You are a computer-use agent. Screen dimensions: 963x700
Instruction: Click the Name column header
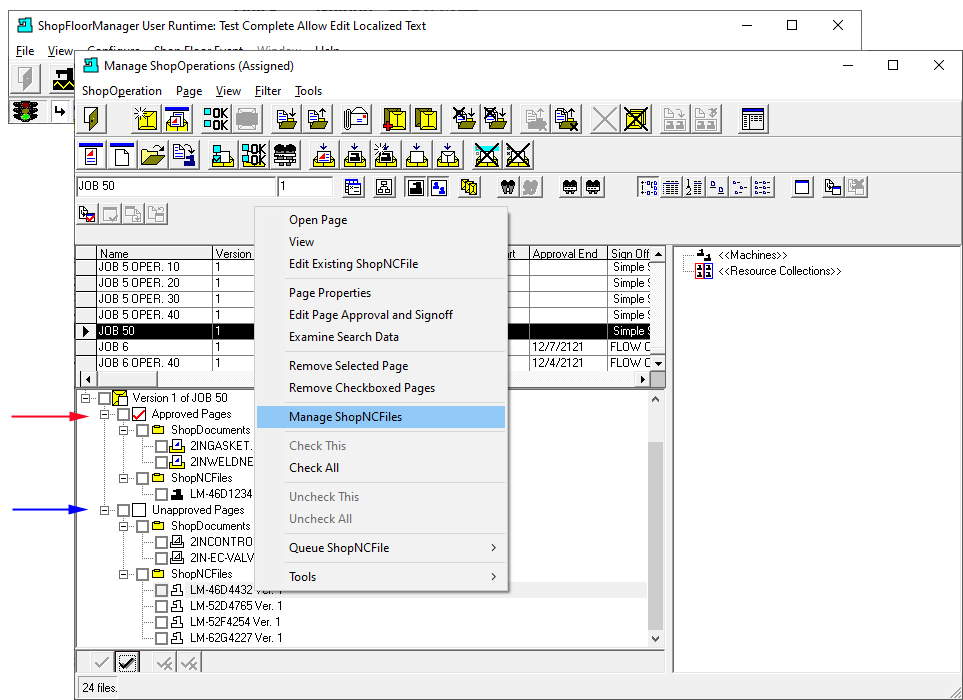point(155,254)
